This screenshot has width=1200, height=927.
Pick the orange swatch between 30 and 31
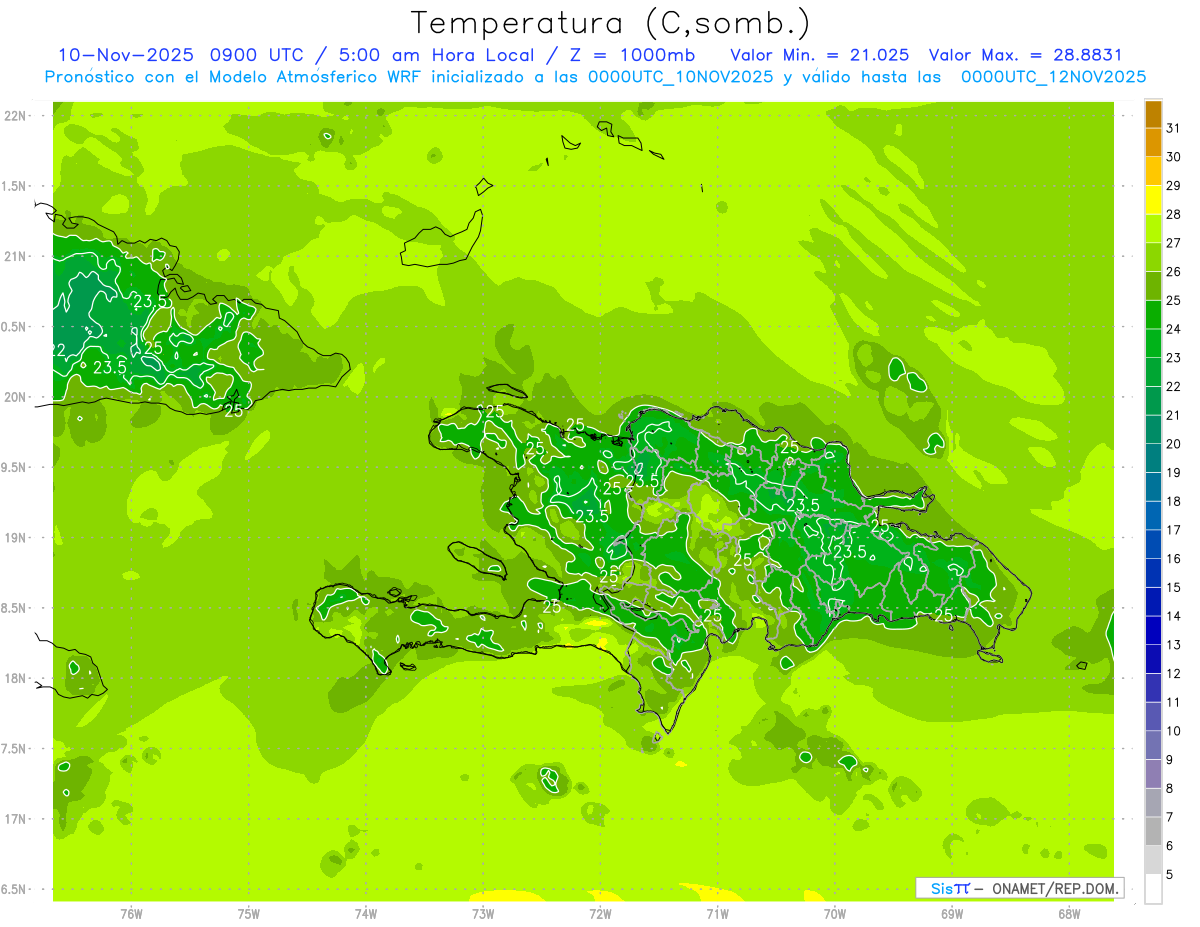pyautogui.click(x=1153, y=142)
